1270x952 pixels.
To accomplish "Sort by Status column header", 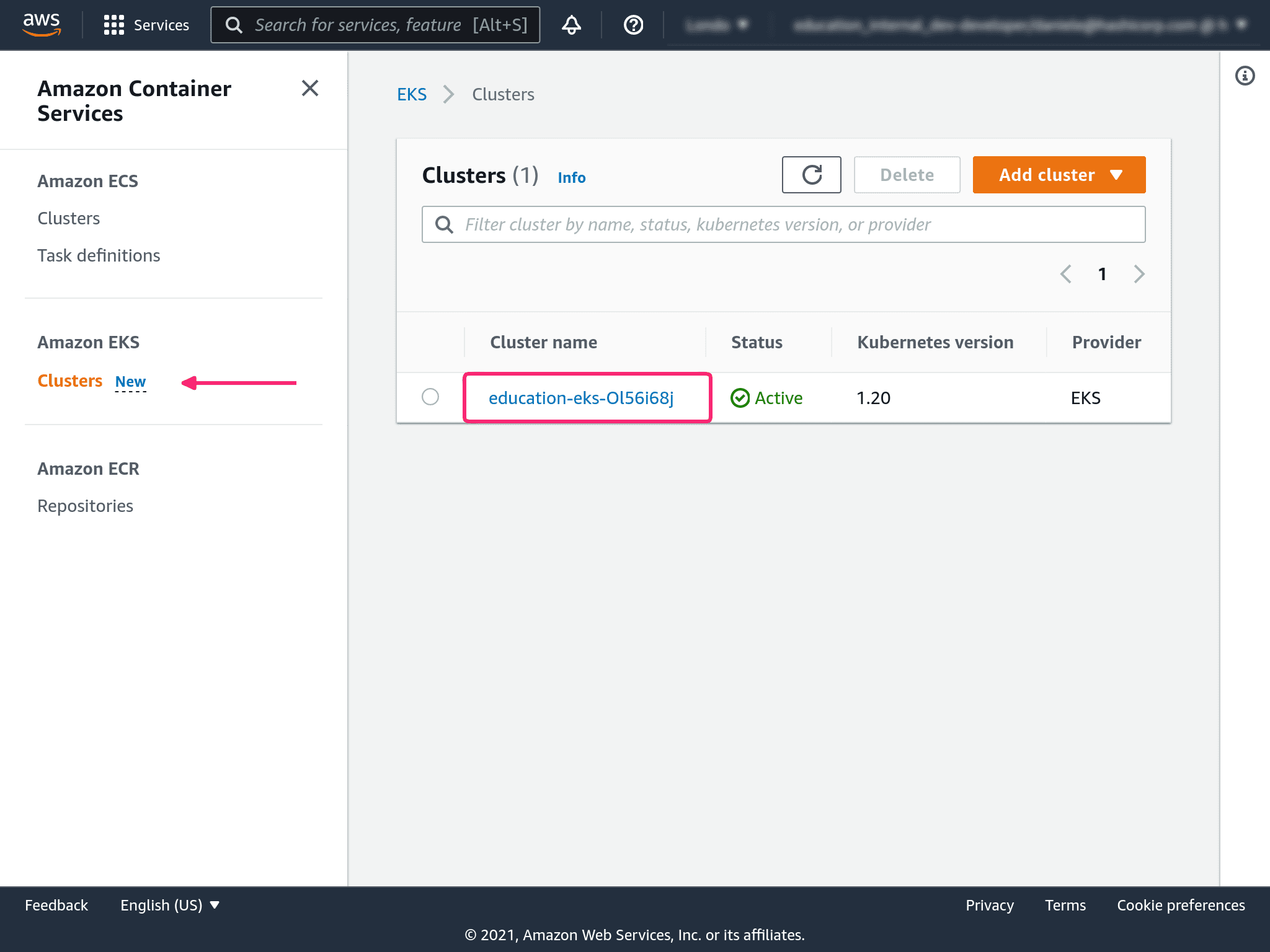I will [x=757, y=342].
